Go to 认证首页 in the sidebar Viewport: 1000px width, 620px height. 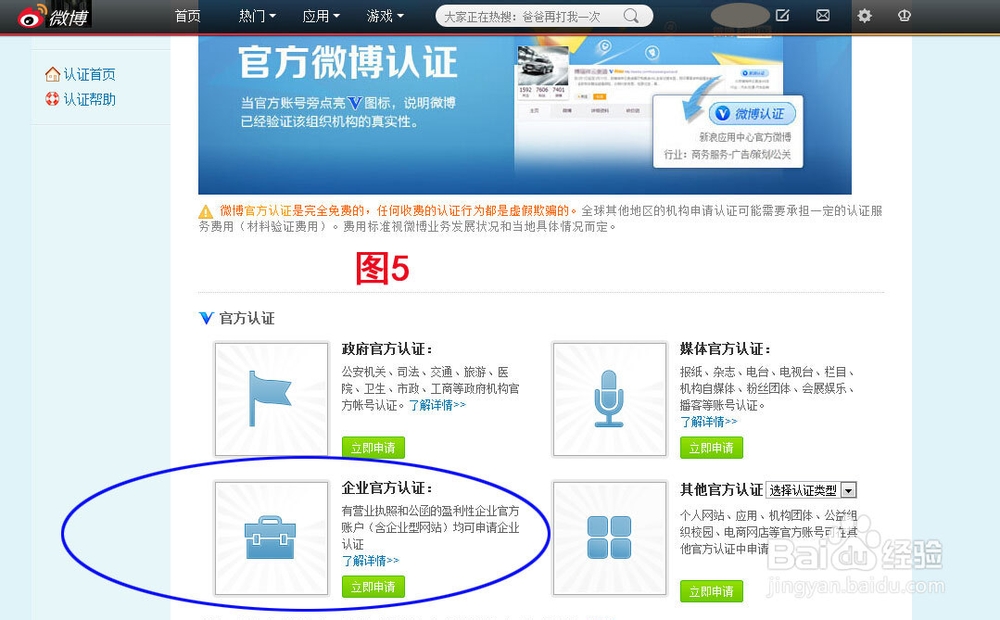[89, 75]
